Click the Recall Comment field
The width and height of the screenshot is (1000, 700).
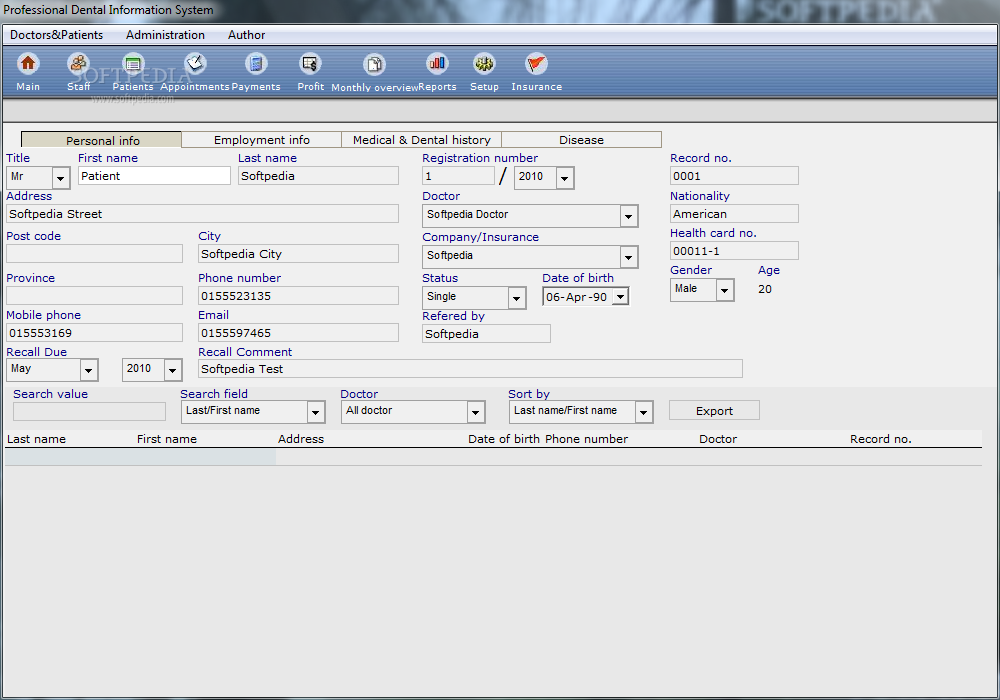coord(470,368)
